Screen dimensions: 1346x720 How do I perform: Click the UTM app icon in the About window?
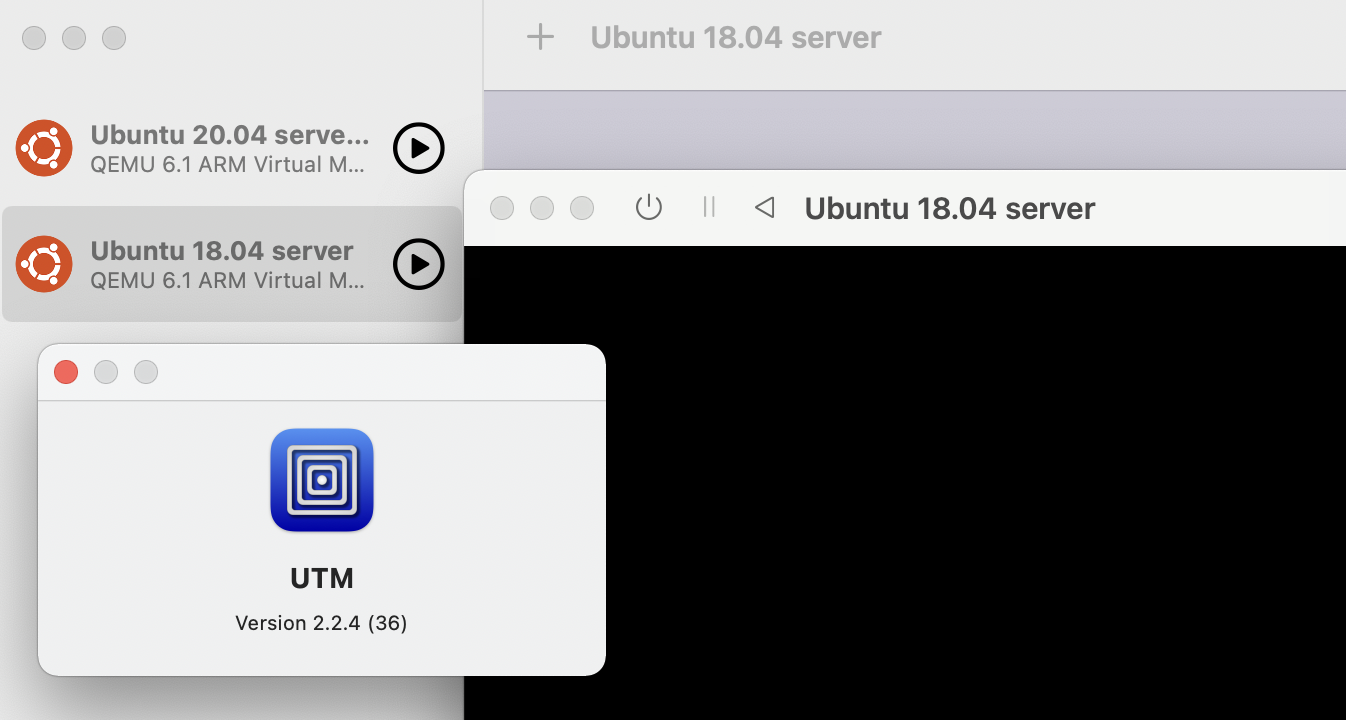pos(321,480)
